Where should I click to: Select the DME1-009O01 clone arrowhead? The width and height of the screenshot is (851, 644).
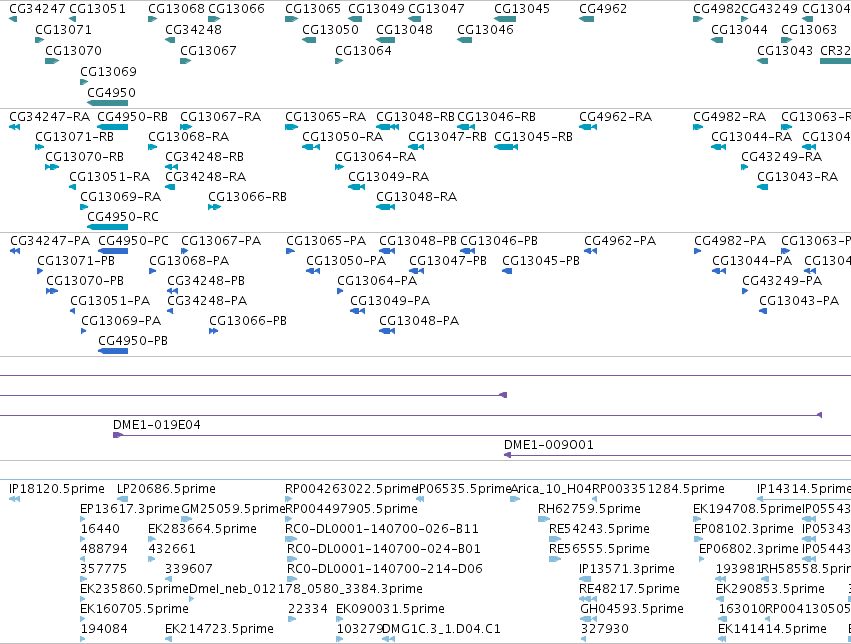click(507, 455)
